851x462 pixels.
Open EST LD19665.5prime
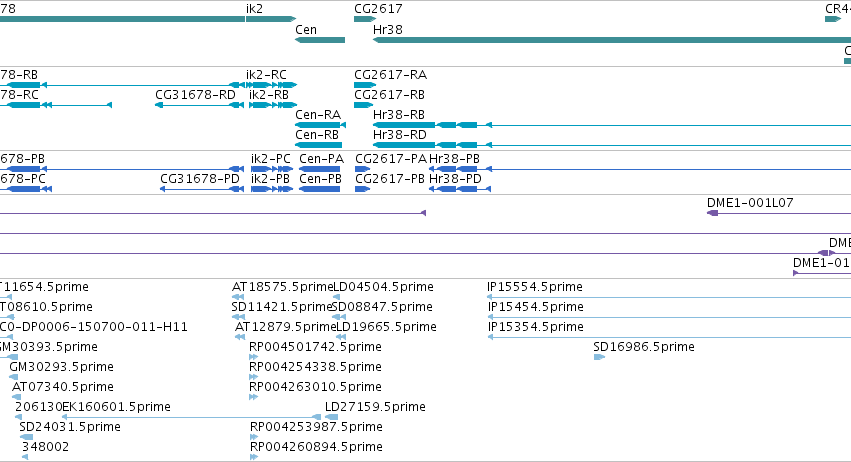coord(386,327)
